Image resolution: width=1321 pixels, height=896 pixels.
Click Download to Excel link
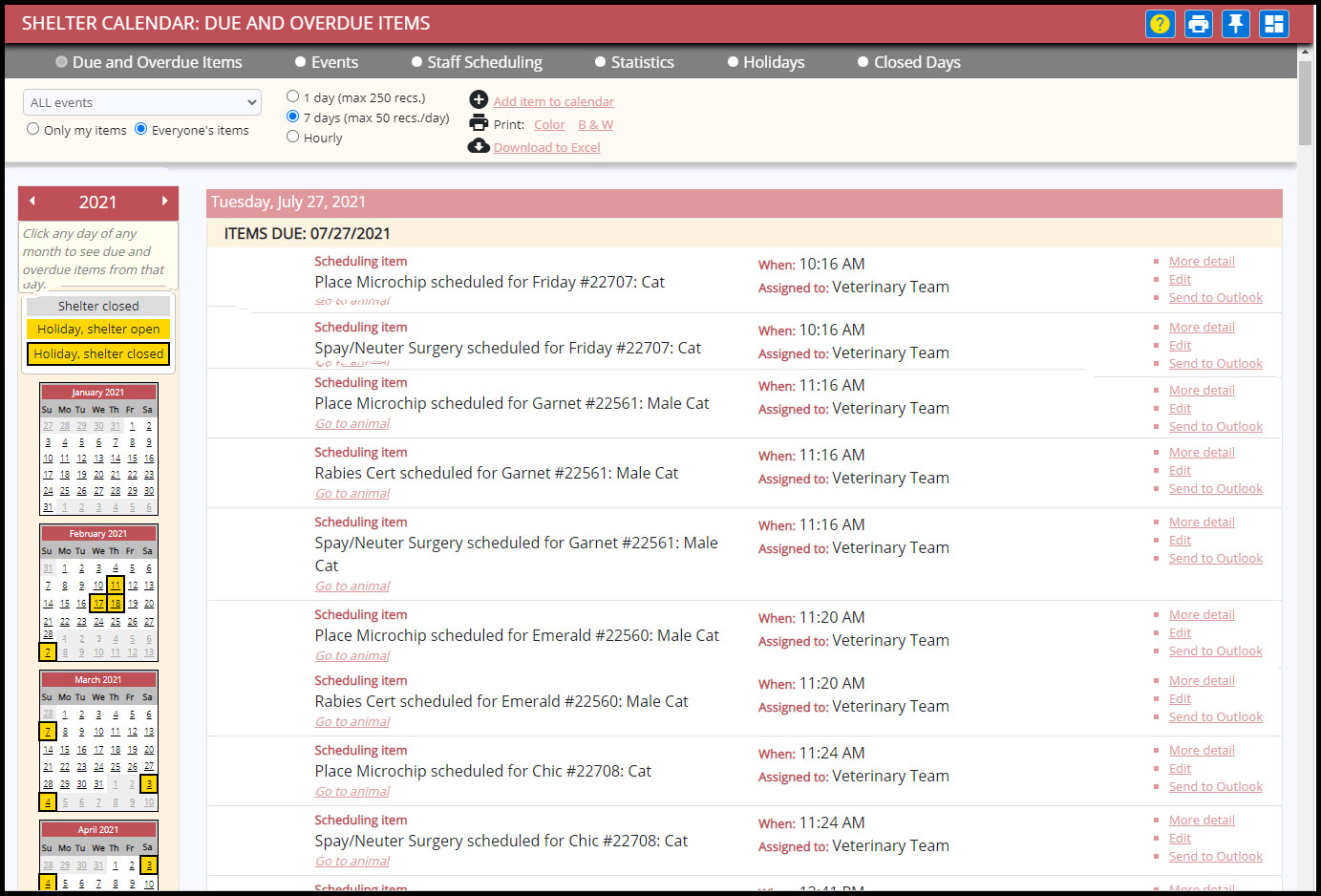pos(546,147)
